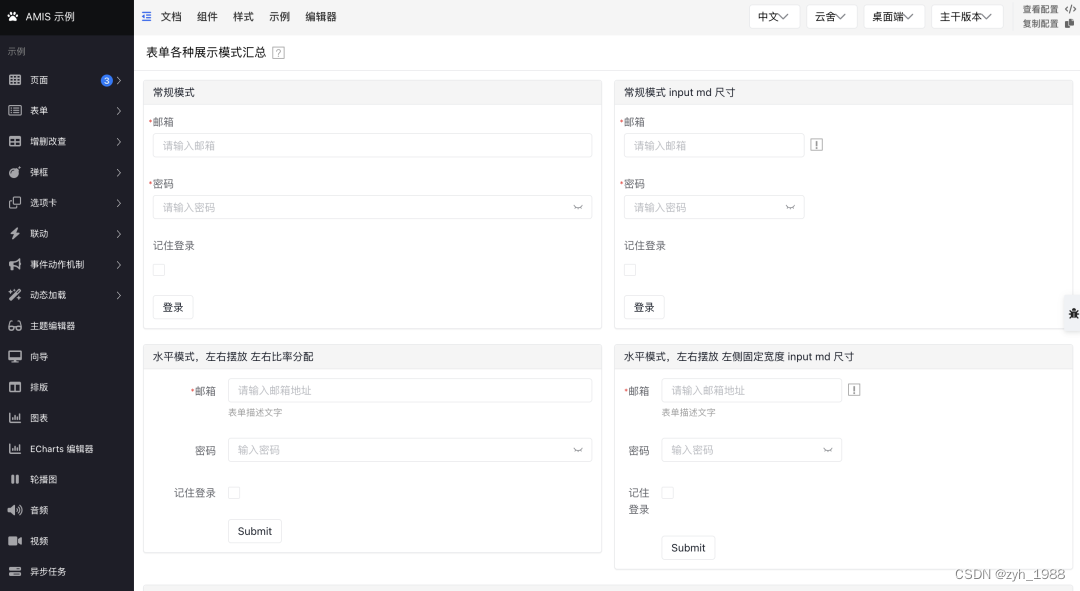Focus the 请输入邮箱 field in 常规模式

(372, 145)
